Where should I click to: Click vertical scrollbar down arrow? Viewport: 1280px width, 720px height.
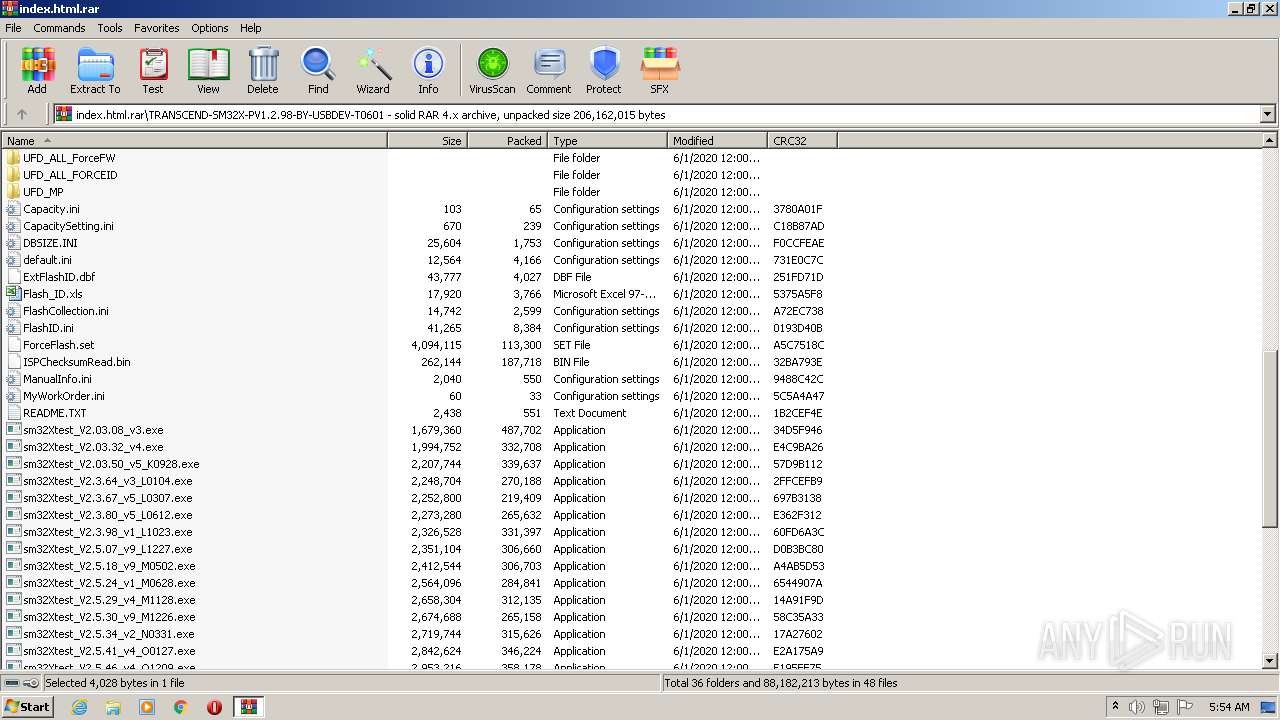[1270, 661]
